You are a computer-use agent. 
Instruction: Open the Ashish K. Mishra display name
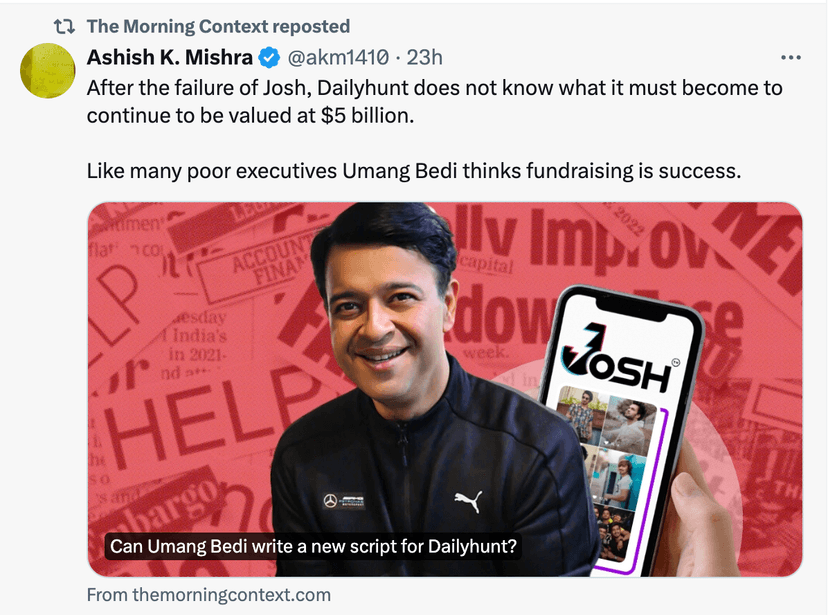tap(169, 57)
